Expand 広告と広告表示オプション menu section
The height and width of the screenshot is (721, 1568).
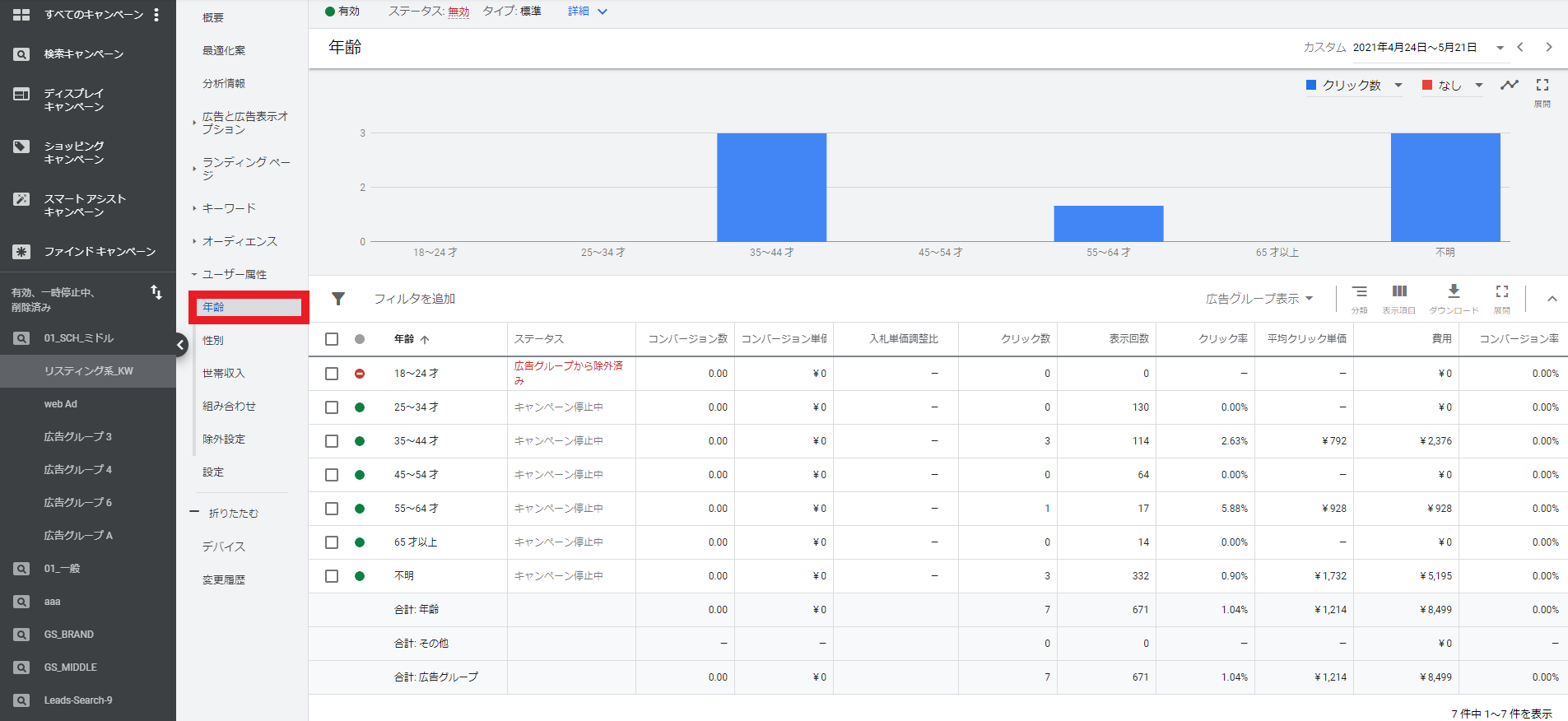[x=194, y=123]
